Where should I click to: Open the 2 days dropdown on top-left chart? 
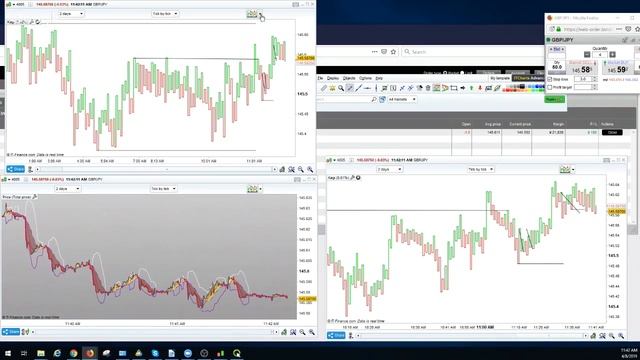(71, 14)
